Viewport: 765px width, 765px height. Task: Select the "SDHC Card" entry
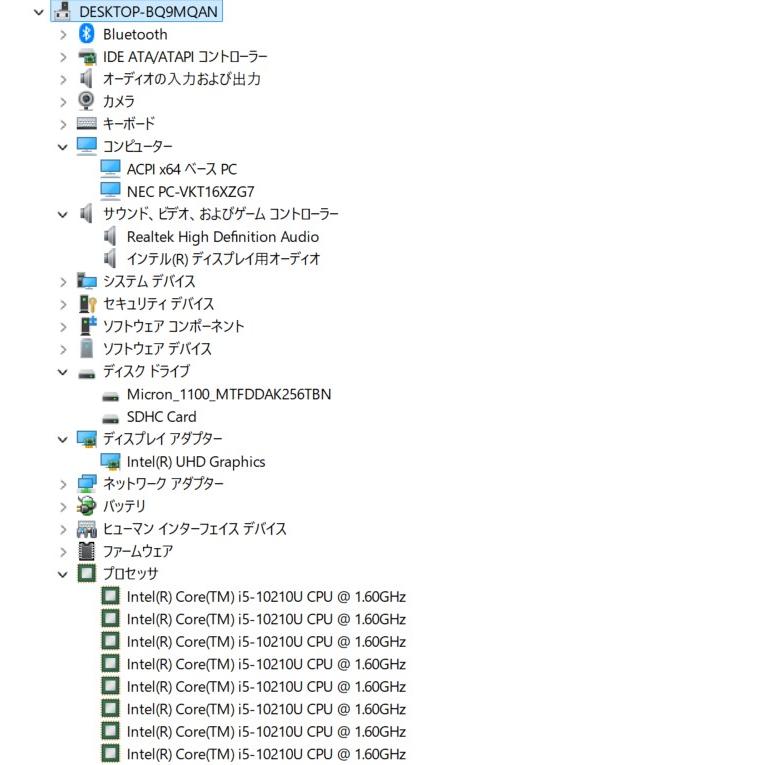161,416
